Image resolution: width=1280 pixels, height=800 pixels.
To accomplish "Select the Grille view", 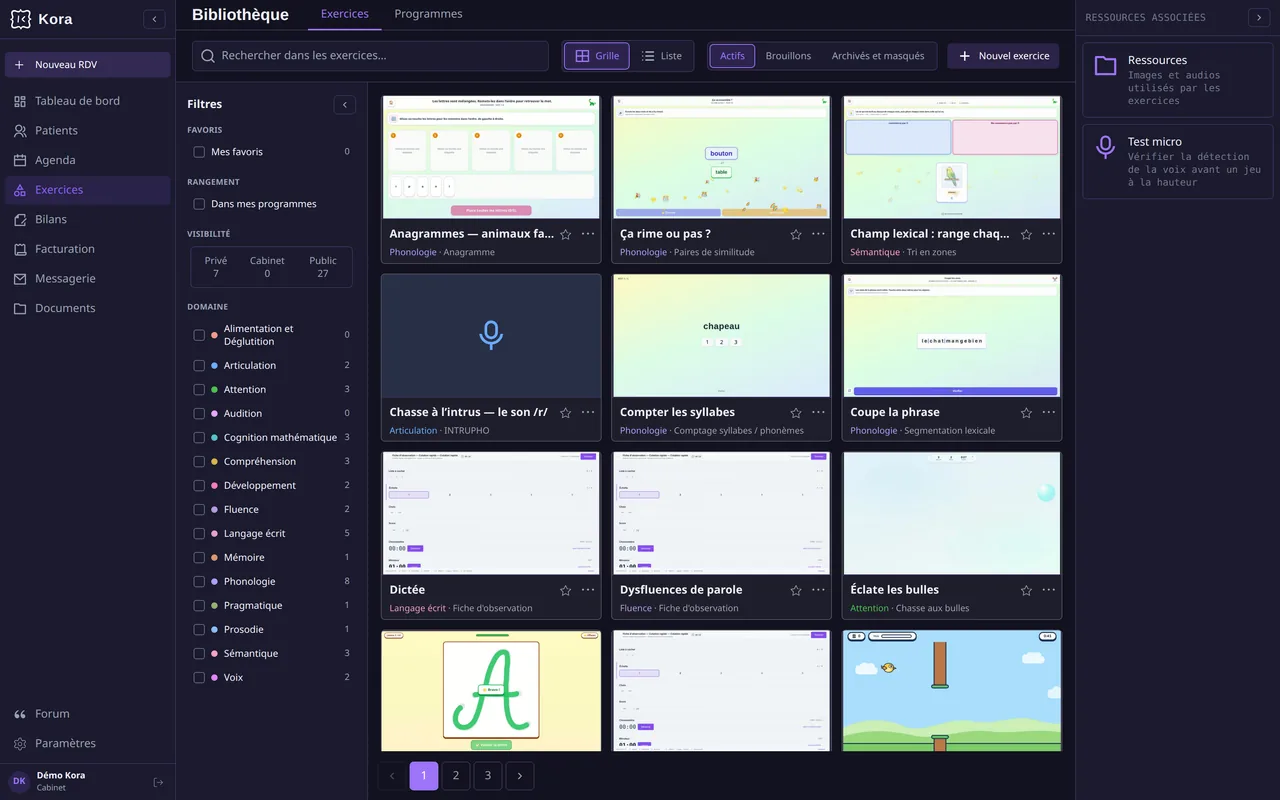I will [597, 56].
